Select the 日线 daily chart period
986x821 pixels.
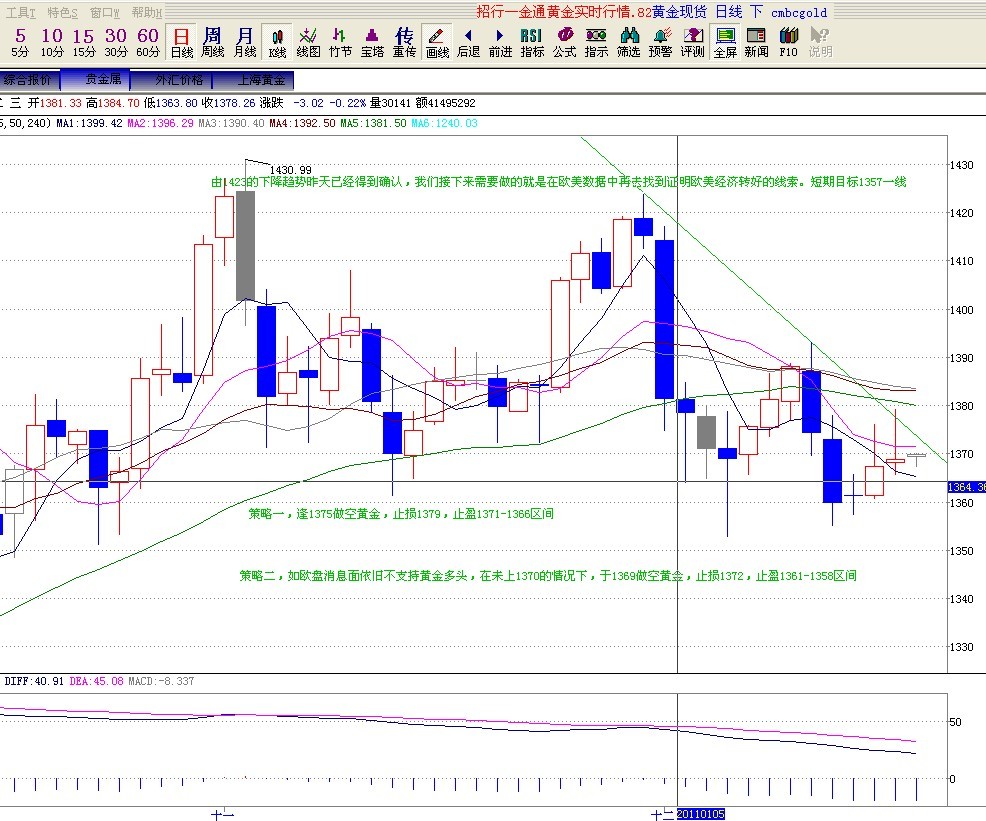182,43
